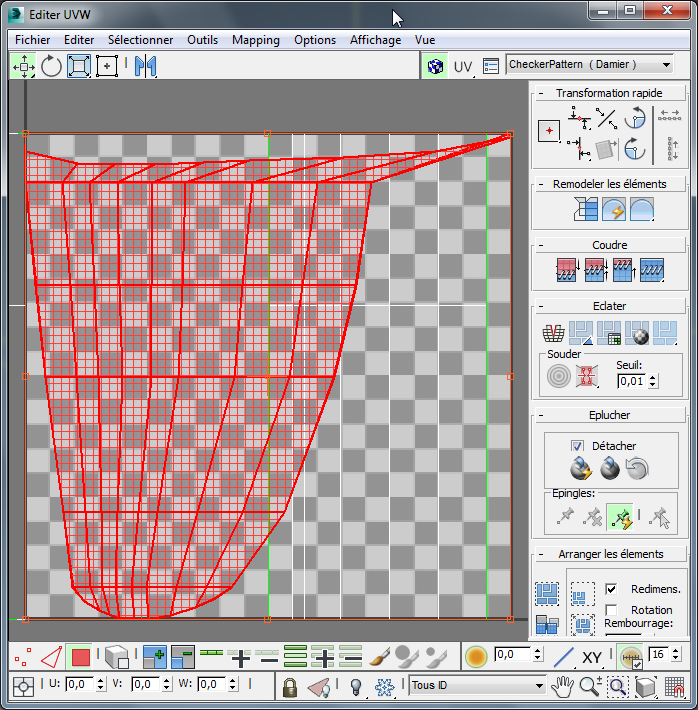Click the Reset Peel icon
This screenshot has width=698, height=710.
pos(637,468)
